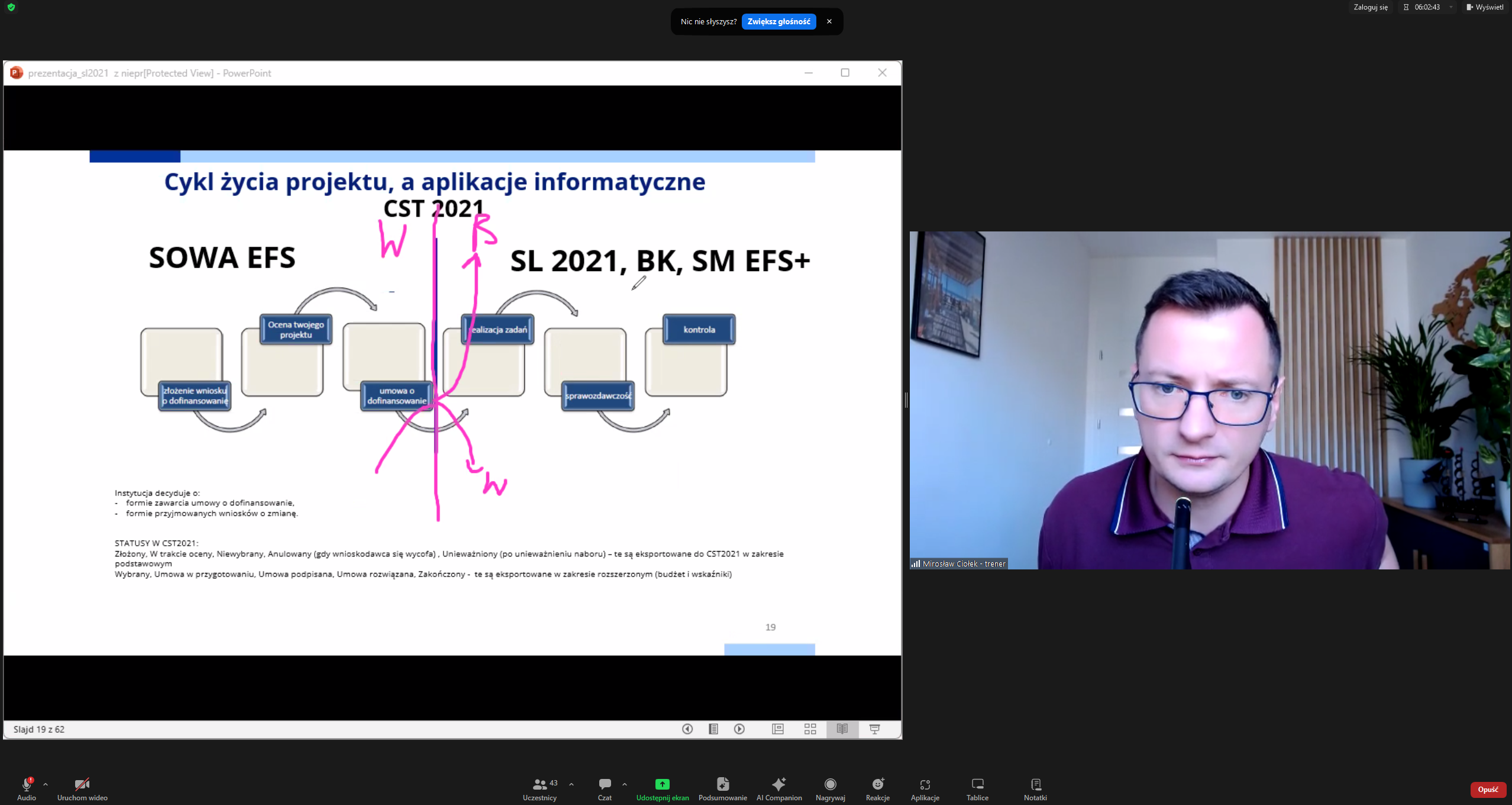This screenshot has height=805, width=1512.
Task: Launch the AI Companion
Action: pyautogui.click(x=778, y=784)
